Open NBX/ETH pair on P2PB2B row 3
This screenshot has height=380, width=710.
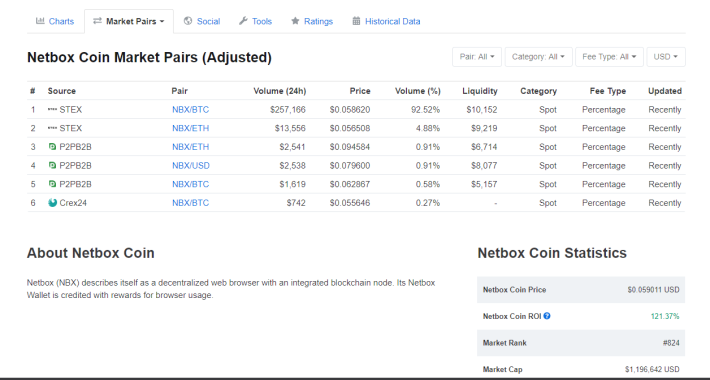tap(191, 147)
